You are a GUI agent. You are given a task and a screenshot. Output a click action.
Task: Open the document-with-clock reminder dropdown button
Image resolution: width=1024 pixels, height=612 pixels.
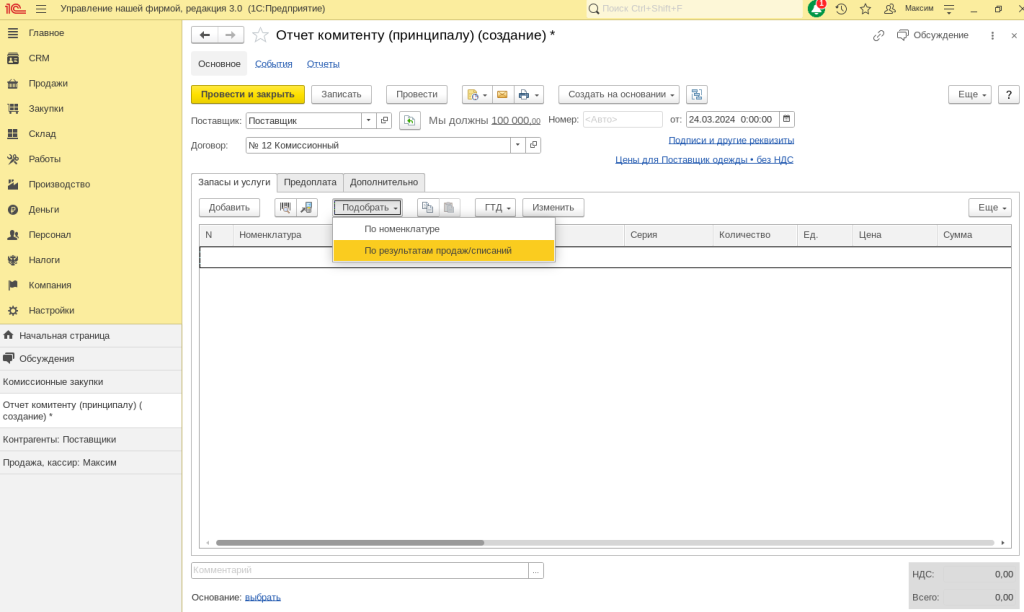[x=477, y=95]
